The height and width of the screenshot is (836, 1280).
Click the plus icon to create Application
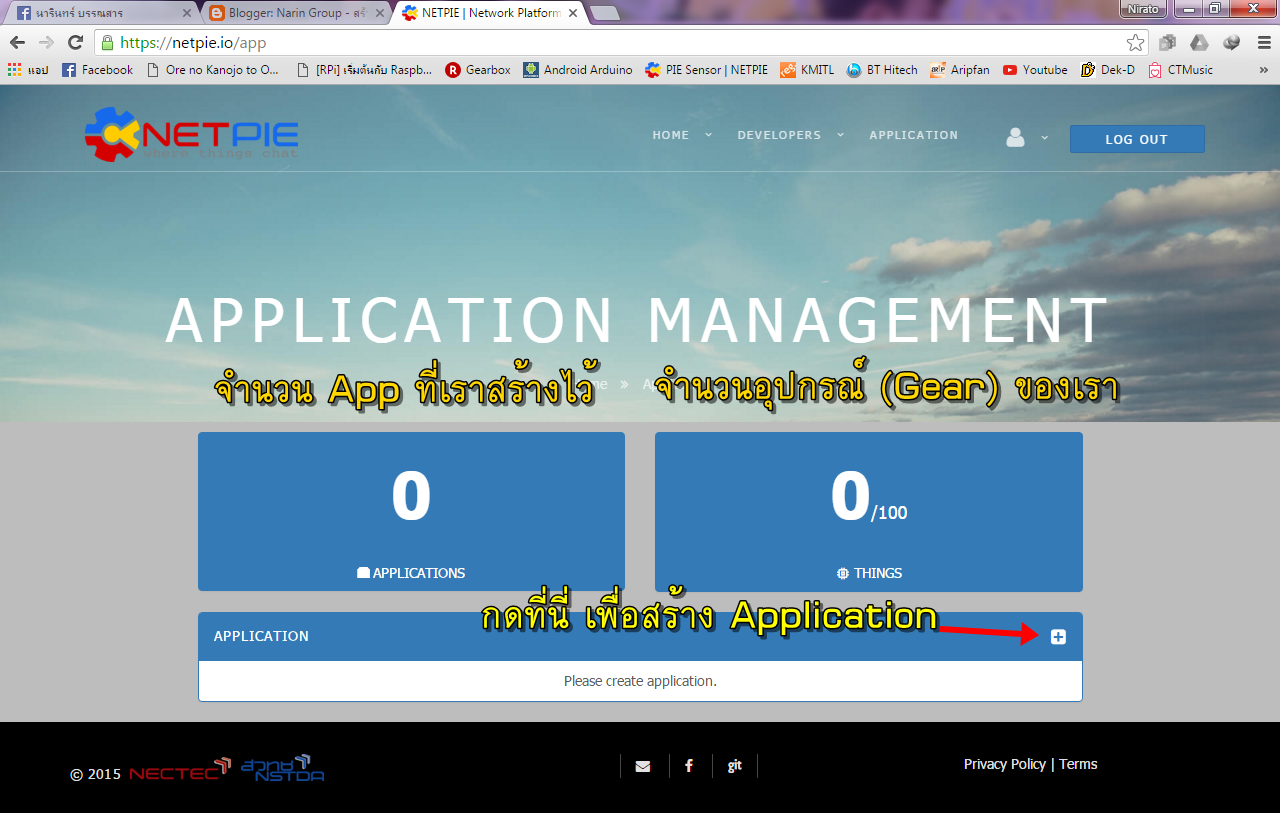pos(1058,637)
